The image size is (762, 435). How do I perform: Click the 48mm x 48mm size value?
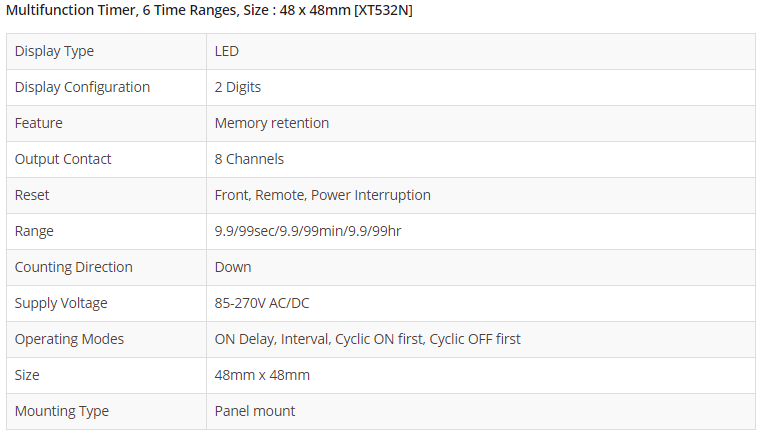262,375
